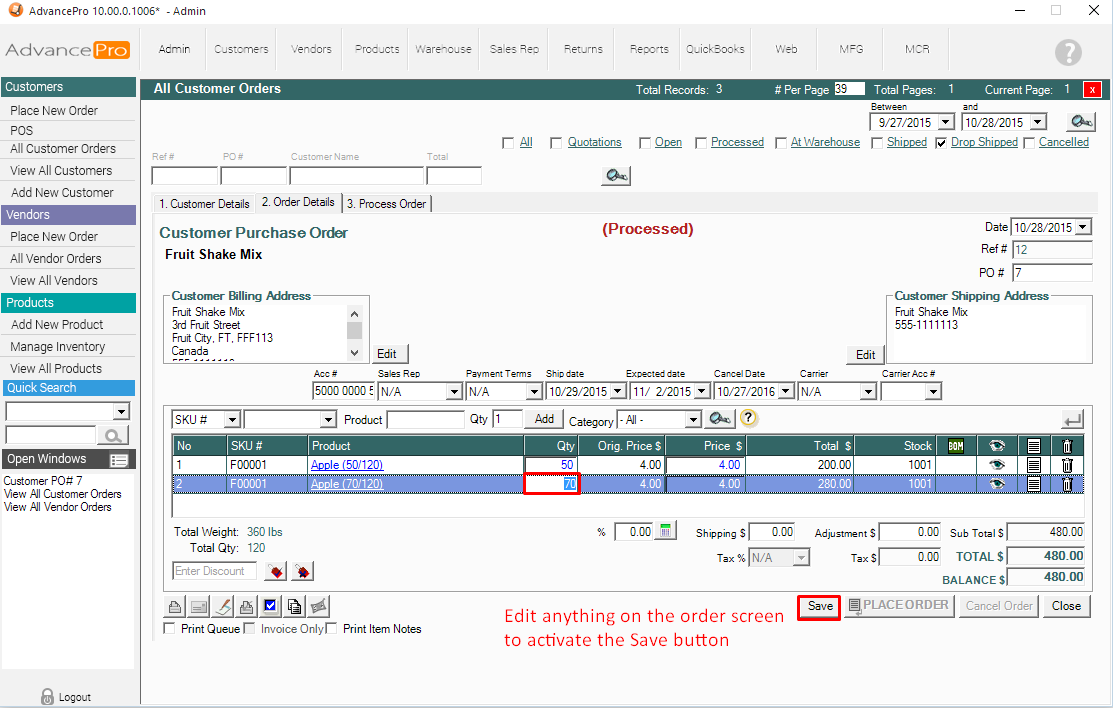Open the Apple (50/120) product link
The image size is (1113, 708).
(347, 465)
